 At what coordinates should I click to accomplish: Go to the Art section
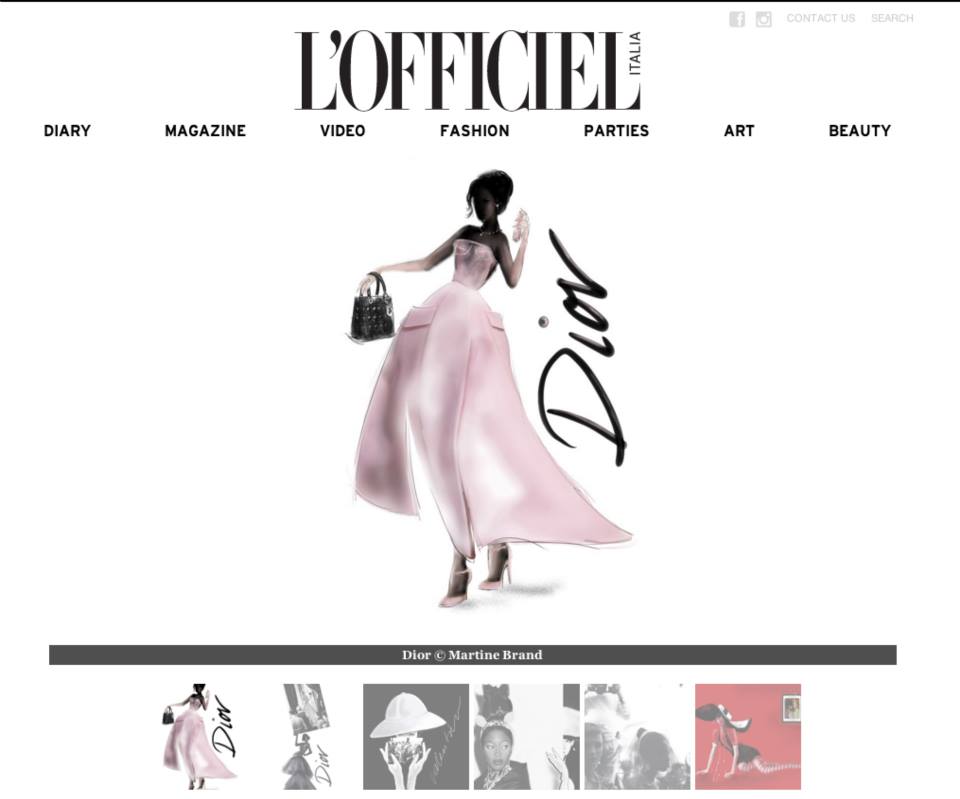[x=739, y=130]
